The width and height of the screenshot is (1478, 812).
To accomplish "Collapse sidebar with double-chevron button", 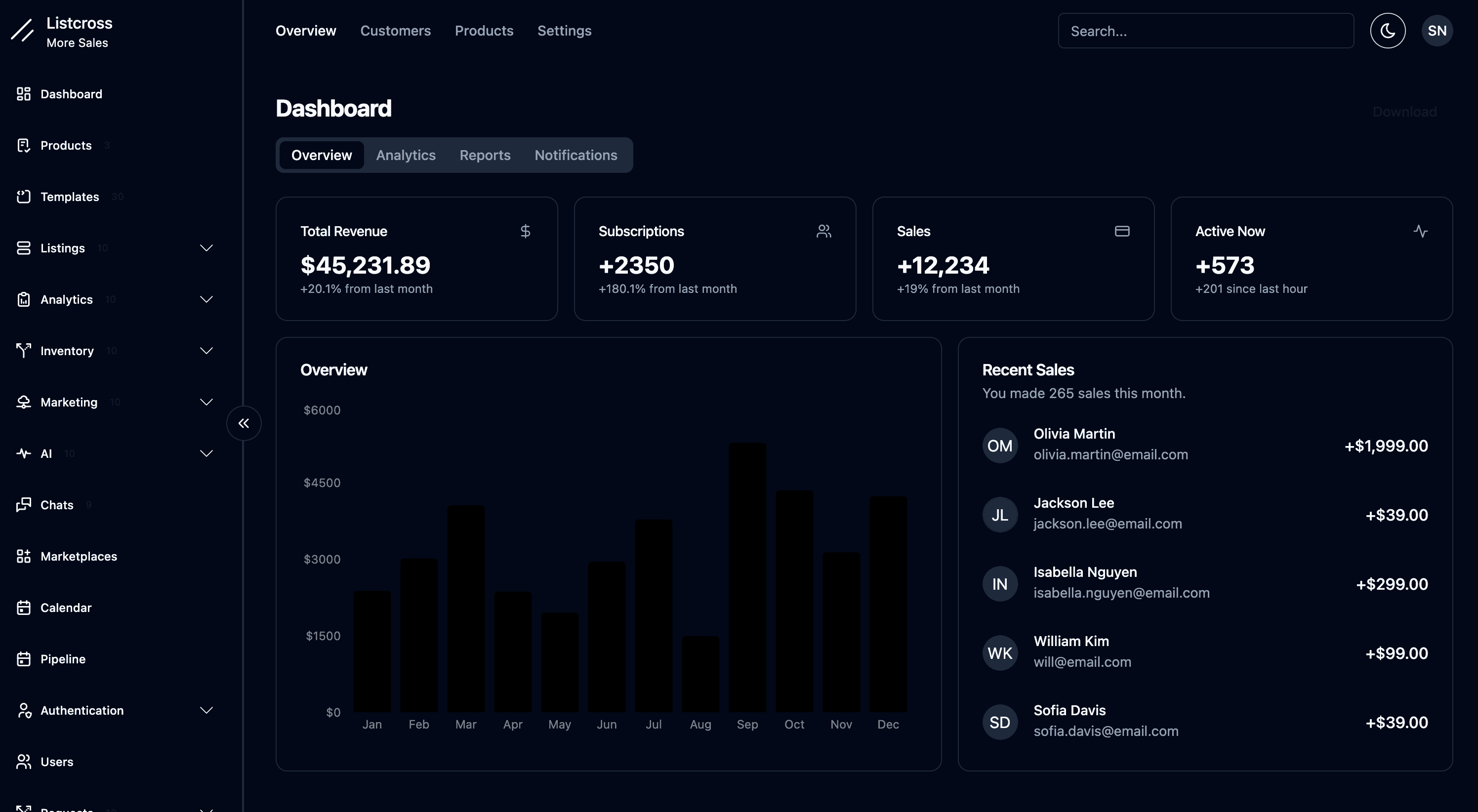I will coord(244,423).
